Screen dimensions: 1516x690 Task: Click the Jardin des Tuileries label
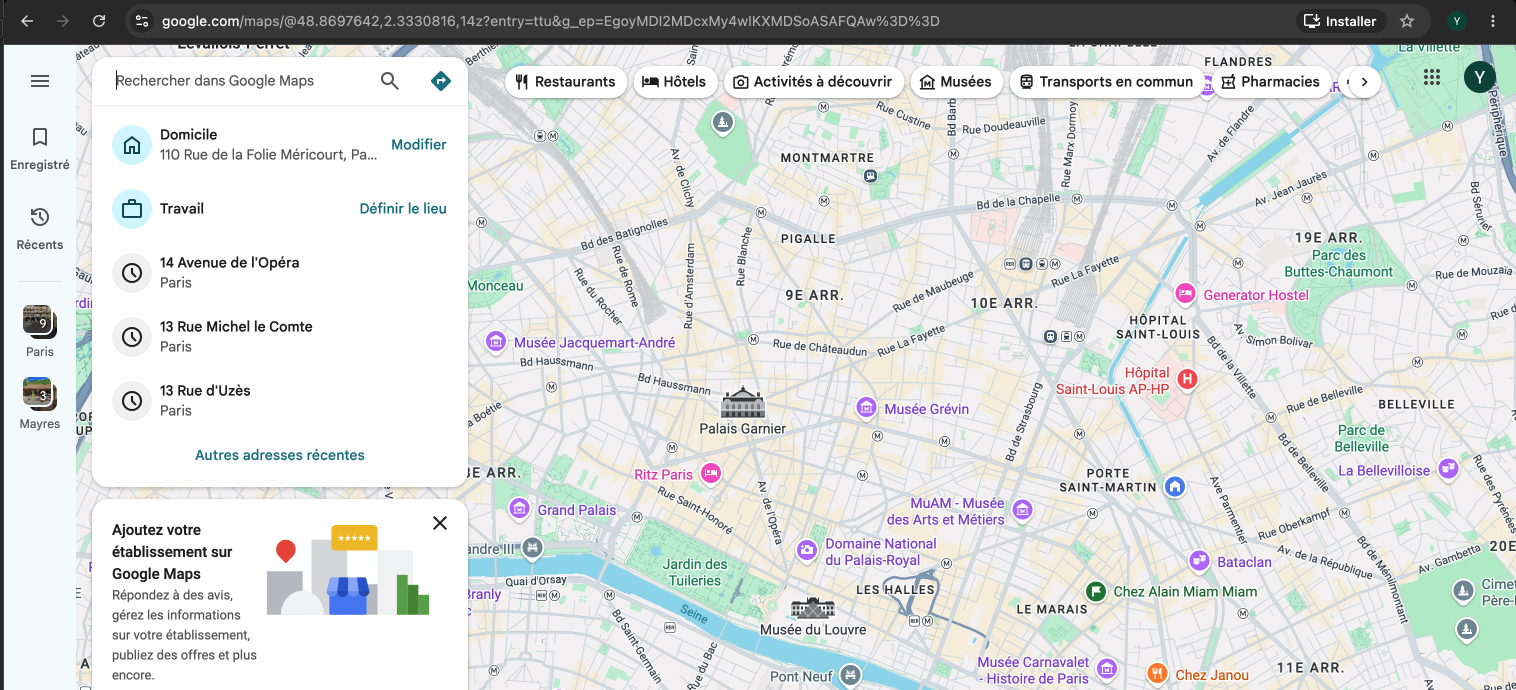[696, 573]
